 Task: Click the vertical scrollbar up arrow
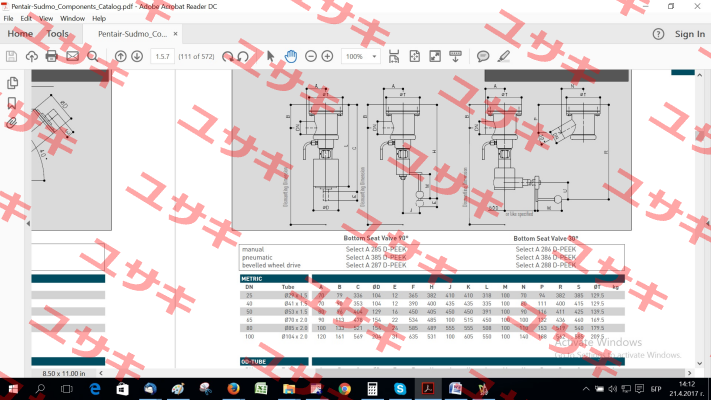tap(700, 75)
